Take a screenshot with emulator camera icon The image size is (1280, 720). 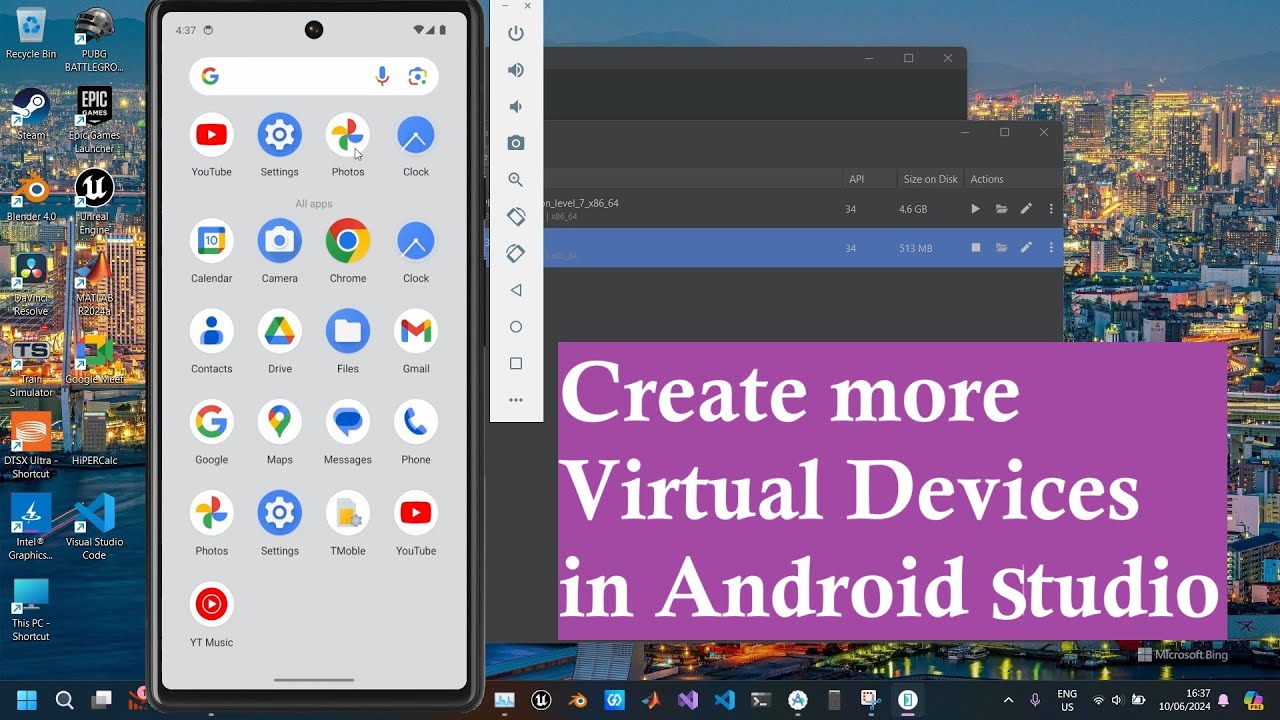(x=516, y=143)
